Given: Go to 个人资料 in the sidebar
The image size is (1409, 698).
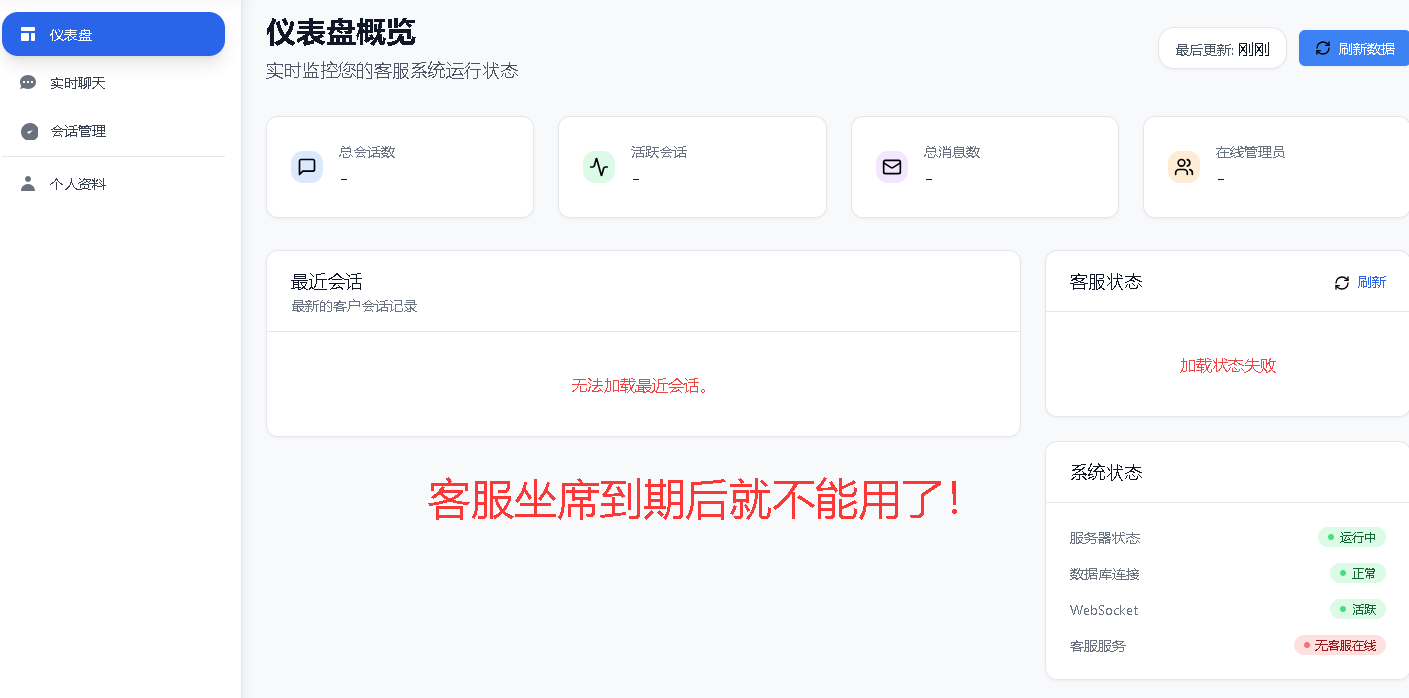Looking at the screenshot, I should [113, 184].
